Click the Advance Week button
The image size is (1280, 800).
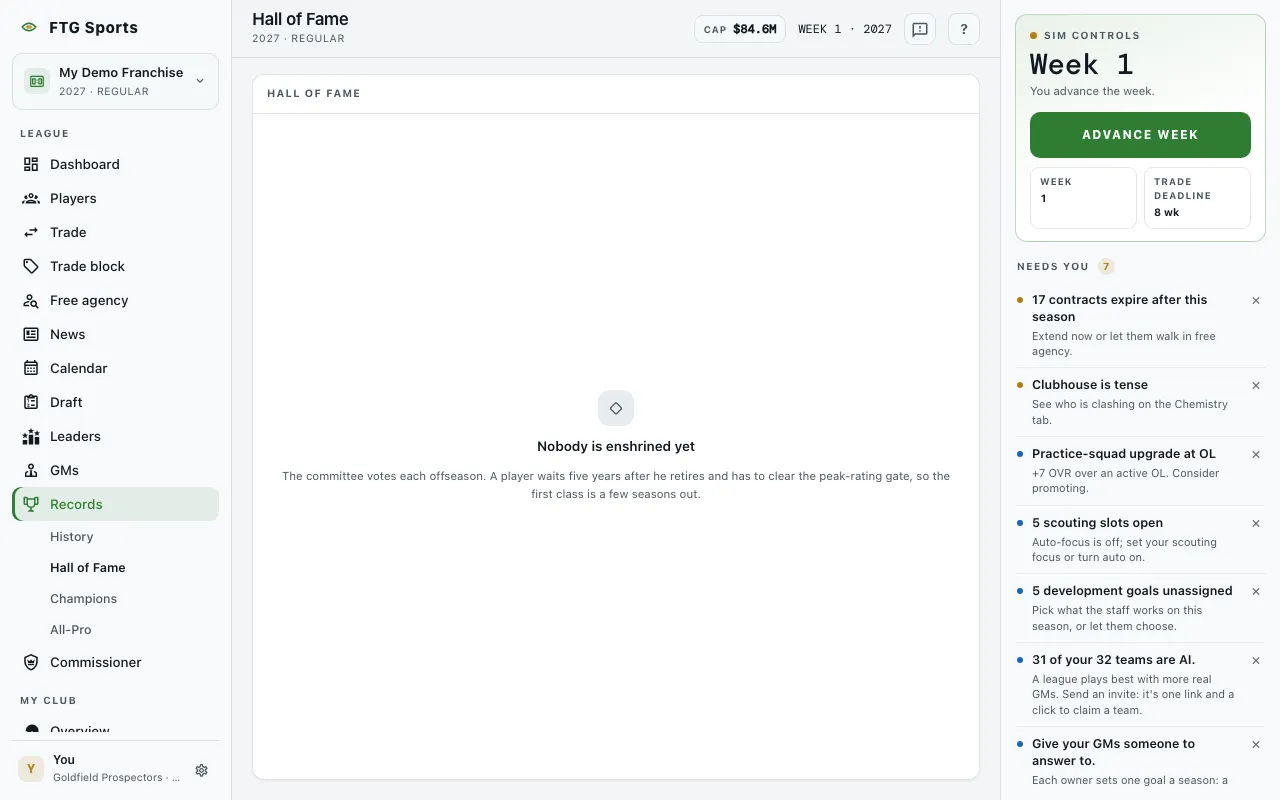coord(1140,135)
